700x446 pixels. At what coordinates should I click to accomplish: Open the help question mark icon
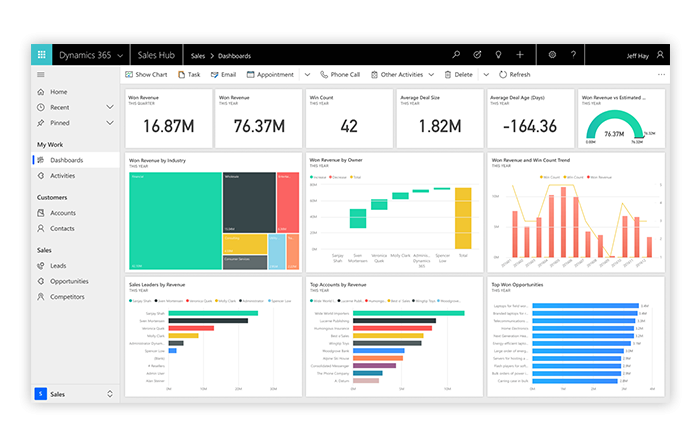[573, 55]
